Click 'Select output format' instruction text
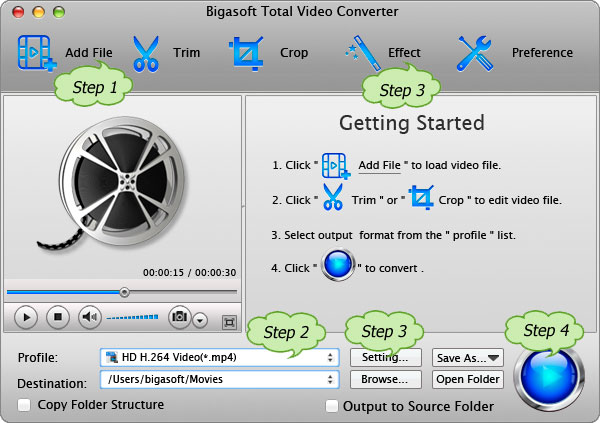 click(x=394, y=235)
